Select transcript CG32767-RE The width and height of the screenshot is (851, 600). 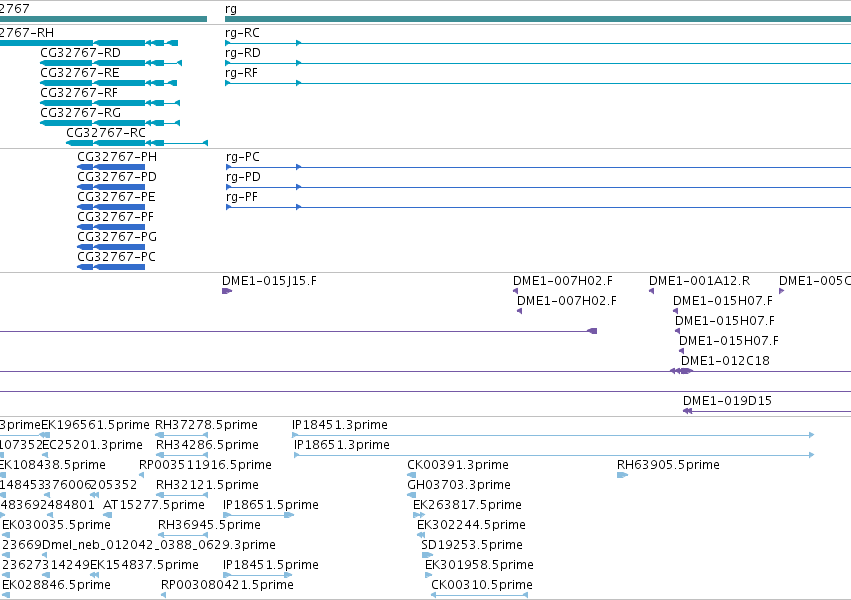coord(109,83)
